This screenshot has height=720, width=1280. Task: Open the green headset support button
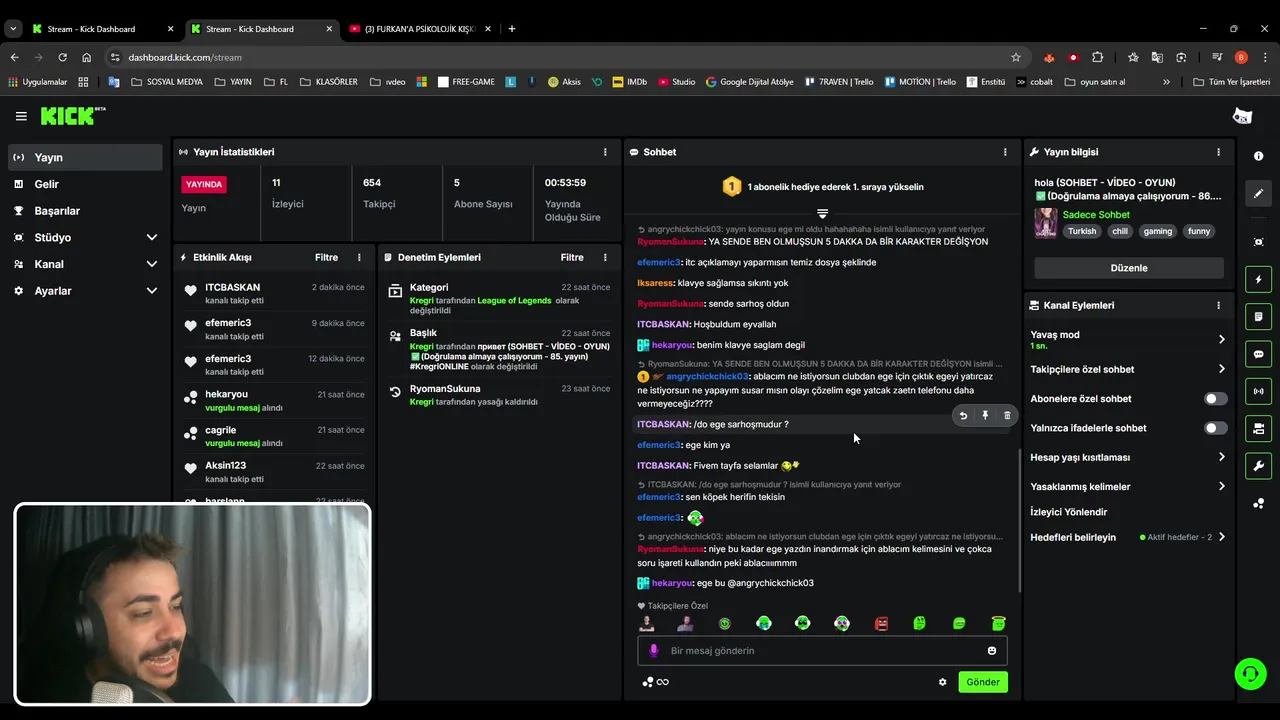1250,674
